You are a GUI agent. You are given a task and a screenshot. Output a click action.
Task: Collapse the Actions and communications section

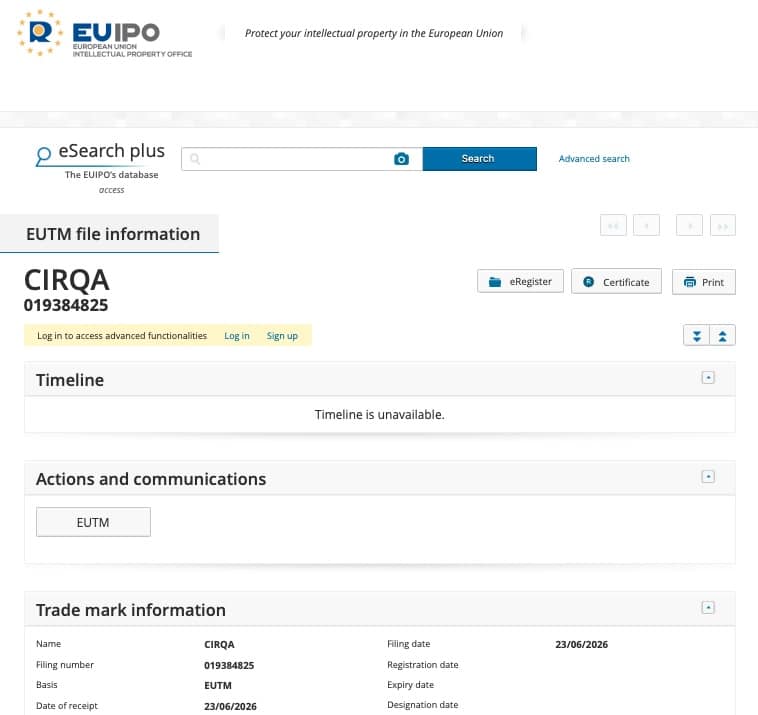[708, 477]
